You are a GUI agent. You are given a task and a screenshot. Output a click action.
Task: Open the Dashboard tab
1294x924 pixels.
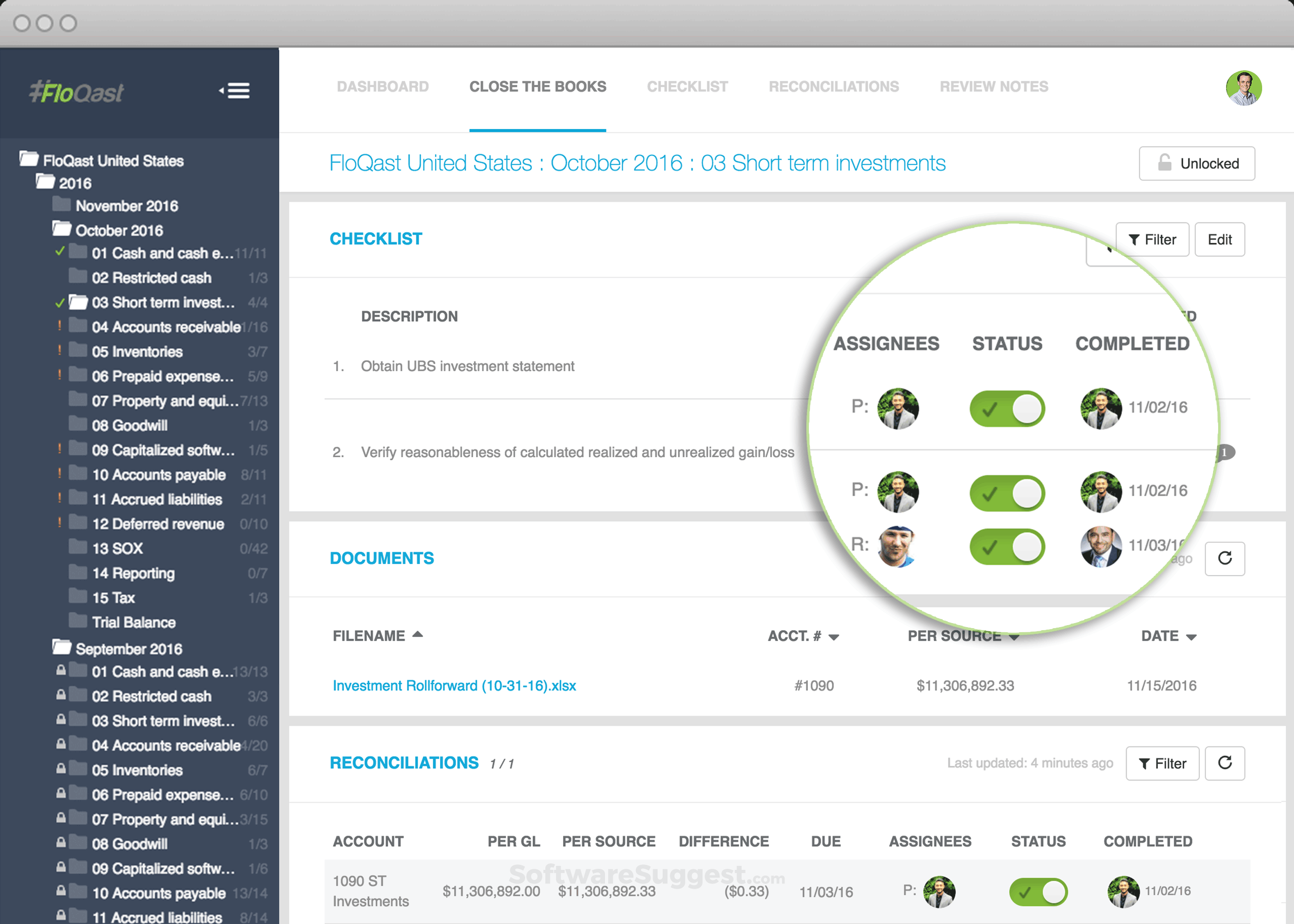tap(382, 86)
